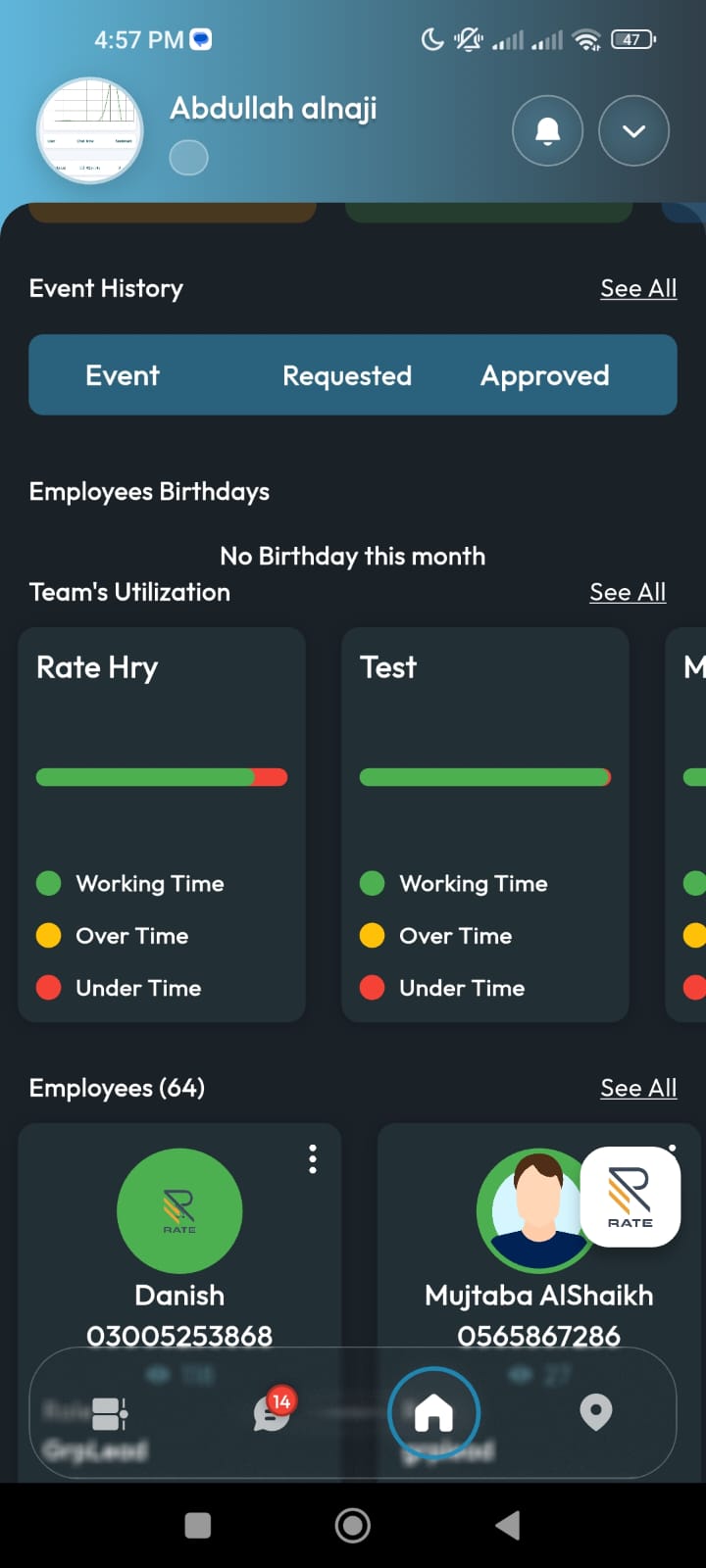Open Danish's three-dot options menu
Viewport: 706px width, 1568px height.
313,1158
